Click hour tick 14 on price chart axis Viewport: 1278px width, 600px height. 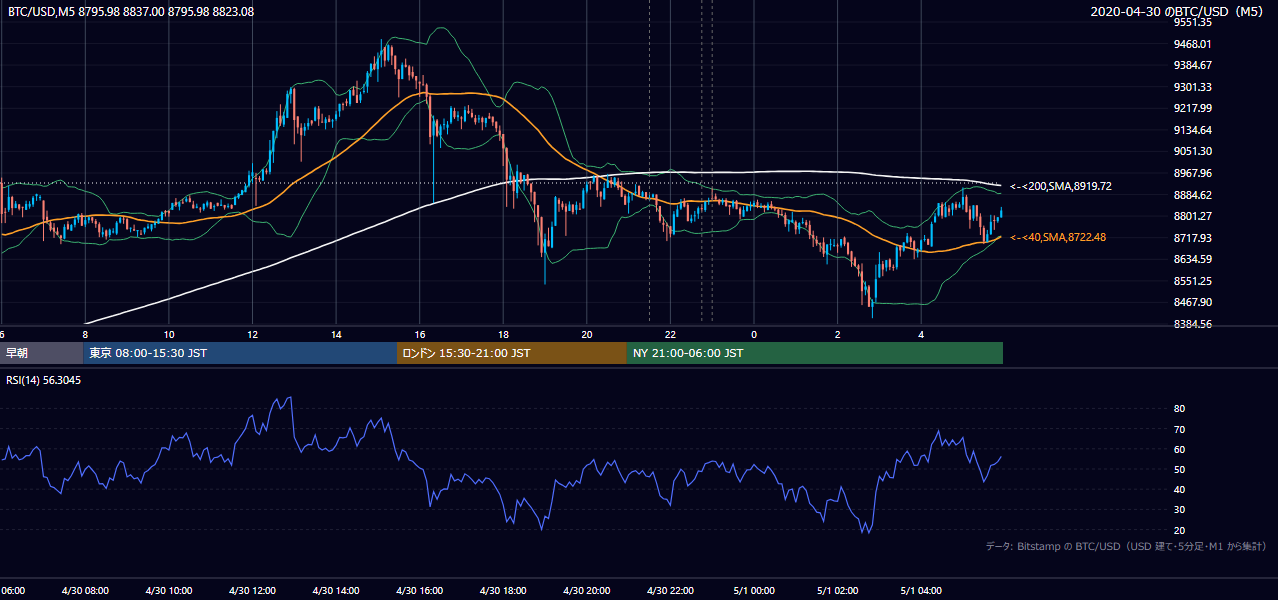click(x=336, y=334)
